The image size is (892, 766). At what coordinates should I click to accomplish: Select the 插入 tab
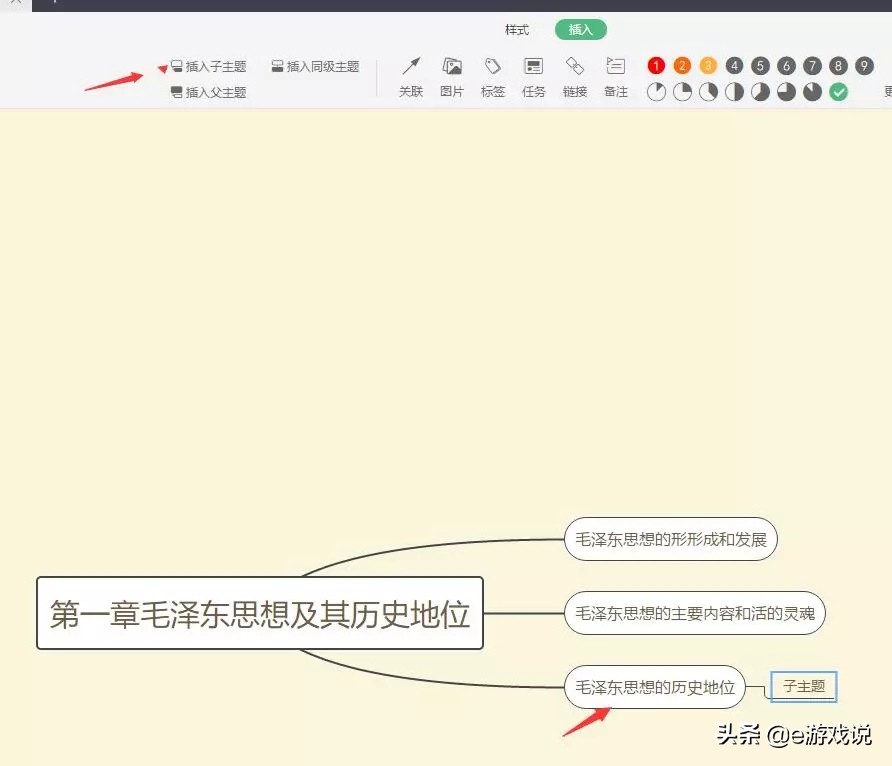click(x=581, y=30)
